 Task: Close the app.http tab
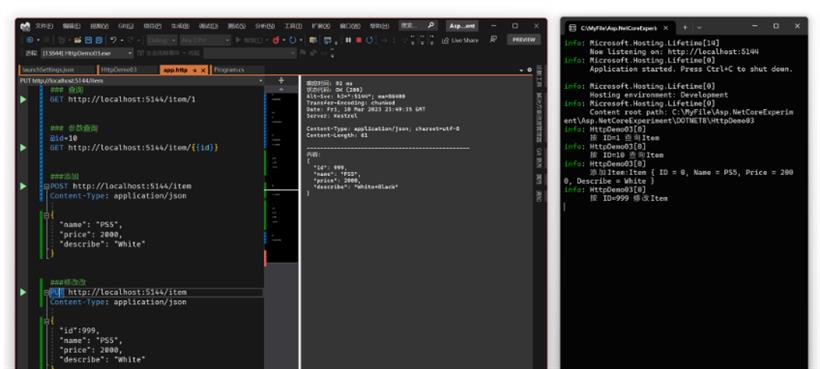203,70
